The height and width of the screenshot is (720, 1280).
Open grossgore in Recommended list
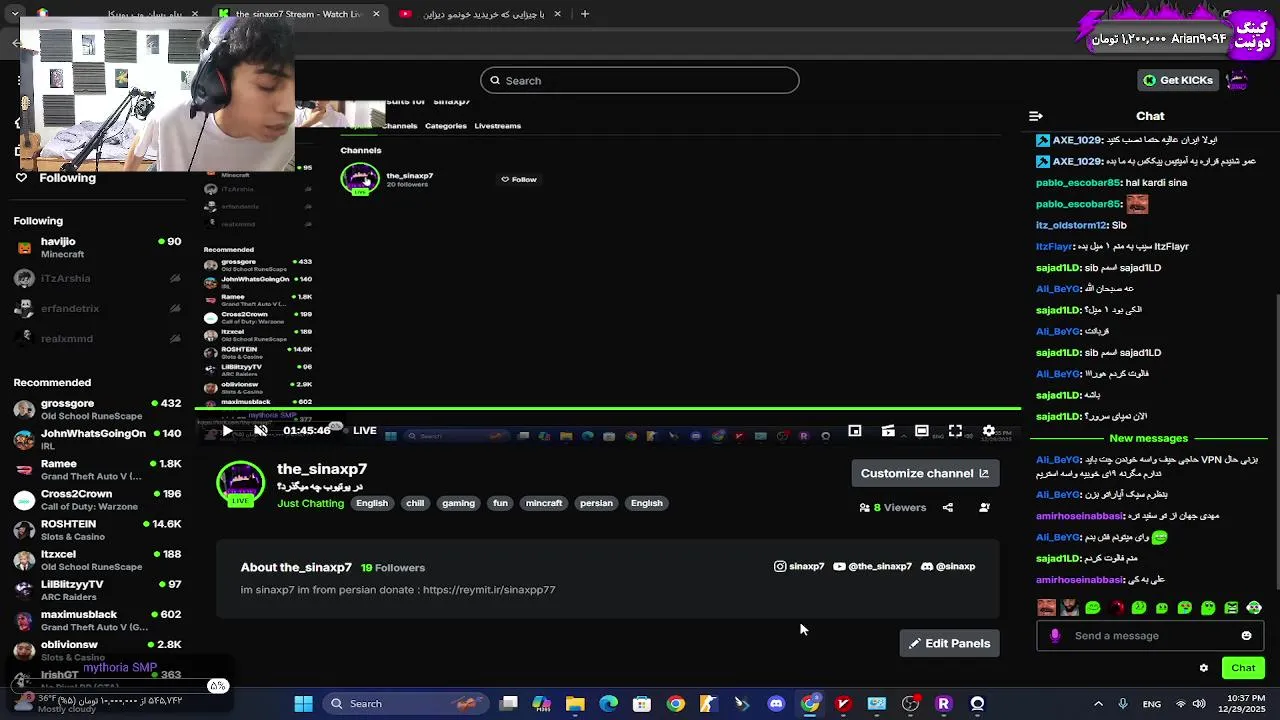97,409
